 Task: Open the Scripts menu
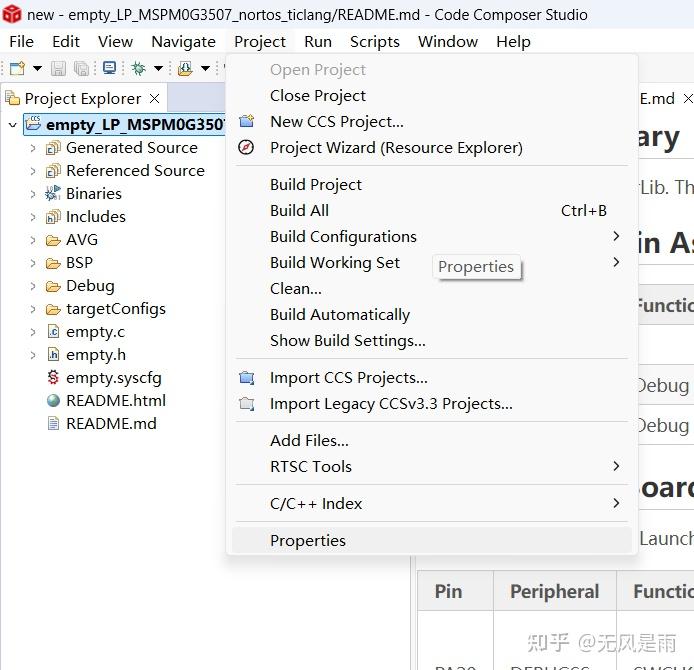[374, 42]
